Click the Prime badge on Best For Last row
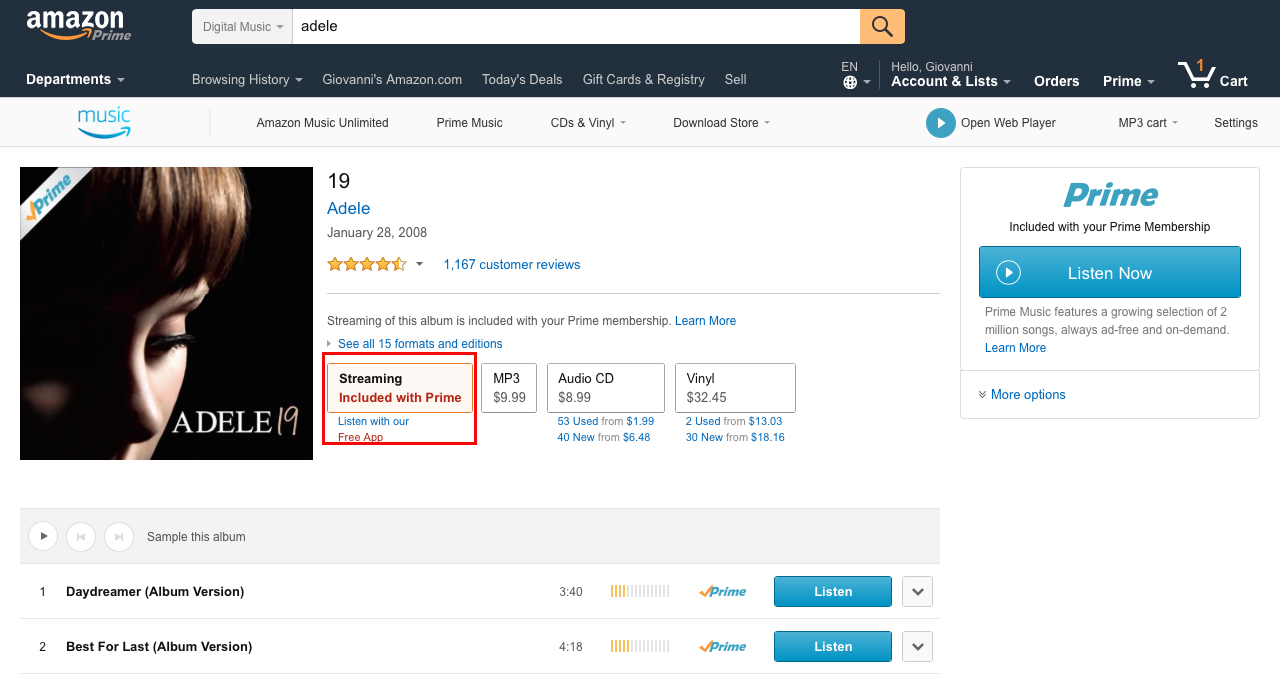1280x682 pixels. tap(723, 647)
